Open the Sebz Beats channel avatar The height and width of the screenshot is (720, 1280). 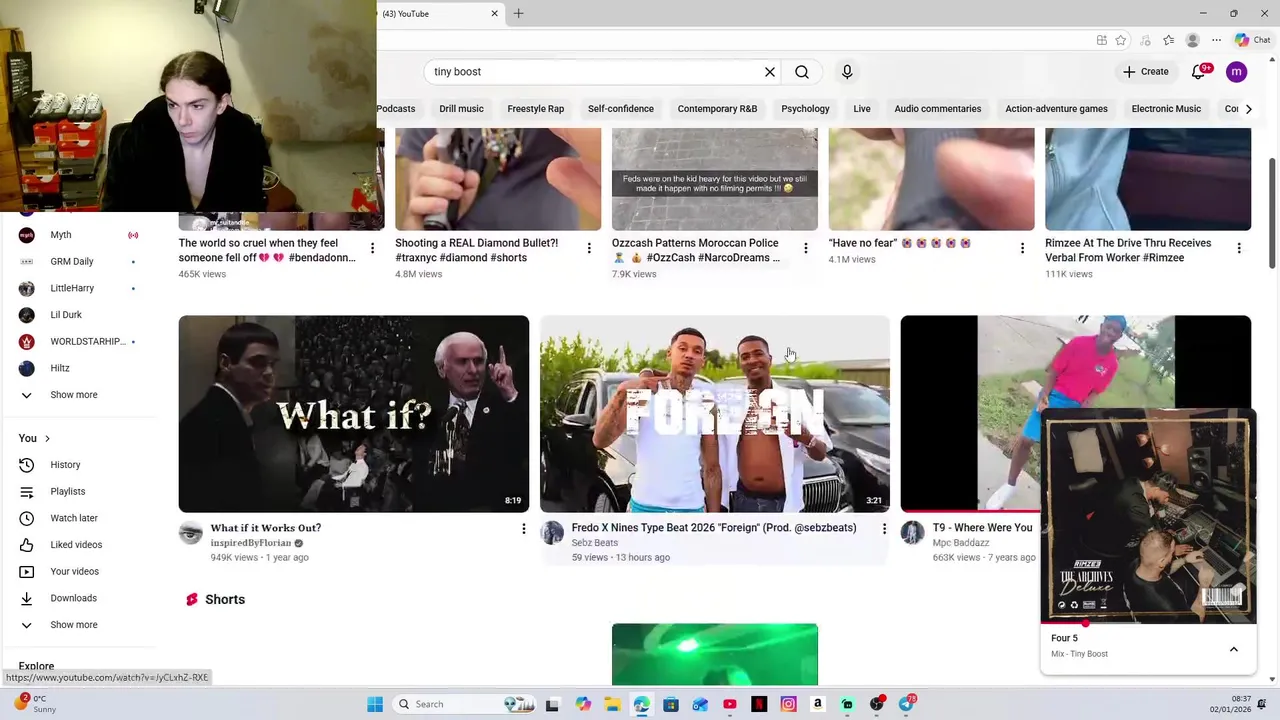pyautogui.click(x=552, y=533)
